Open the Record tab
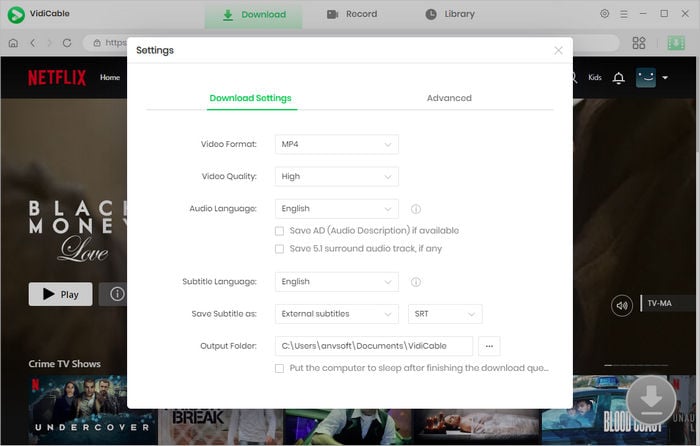 pos(352,14)
